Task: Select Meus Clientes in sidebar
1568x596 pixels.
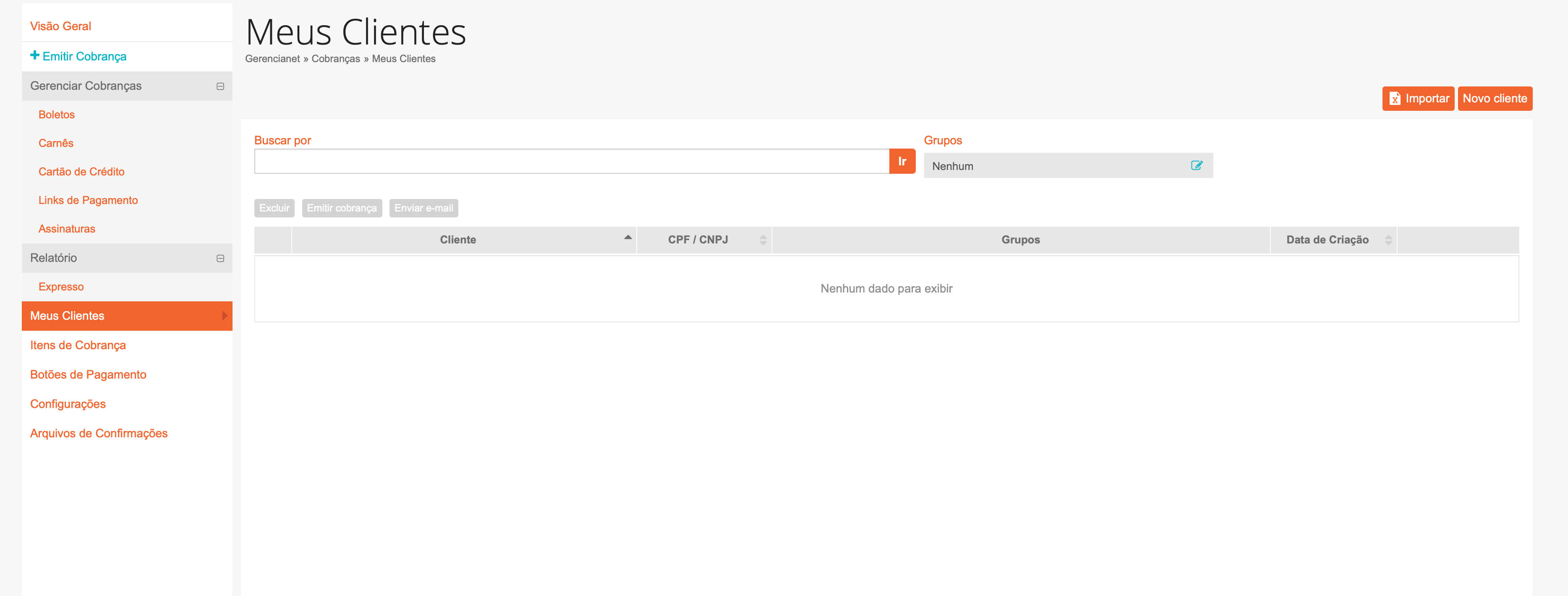Action: [x=127, y=316]
